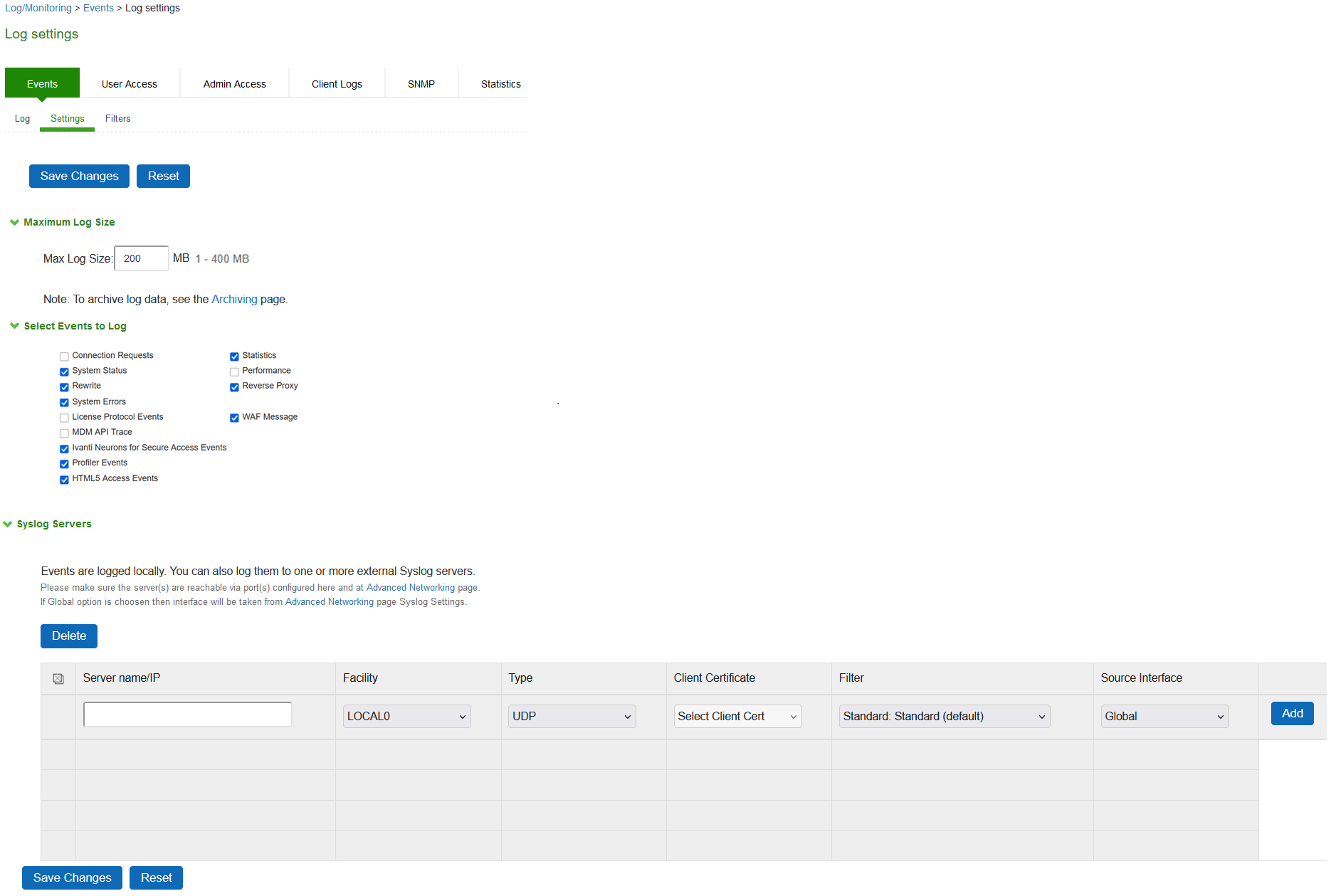This screenshot has width=1331, height=896.
Task: Toggle Ivanti Neurons for Secure Access Events
Action: [x=64, y=449]
